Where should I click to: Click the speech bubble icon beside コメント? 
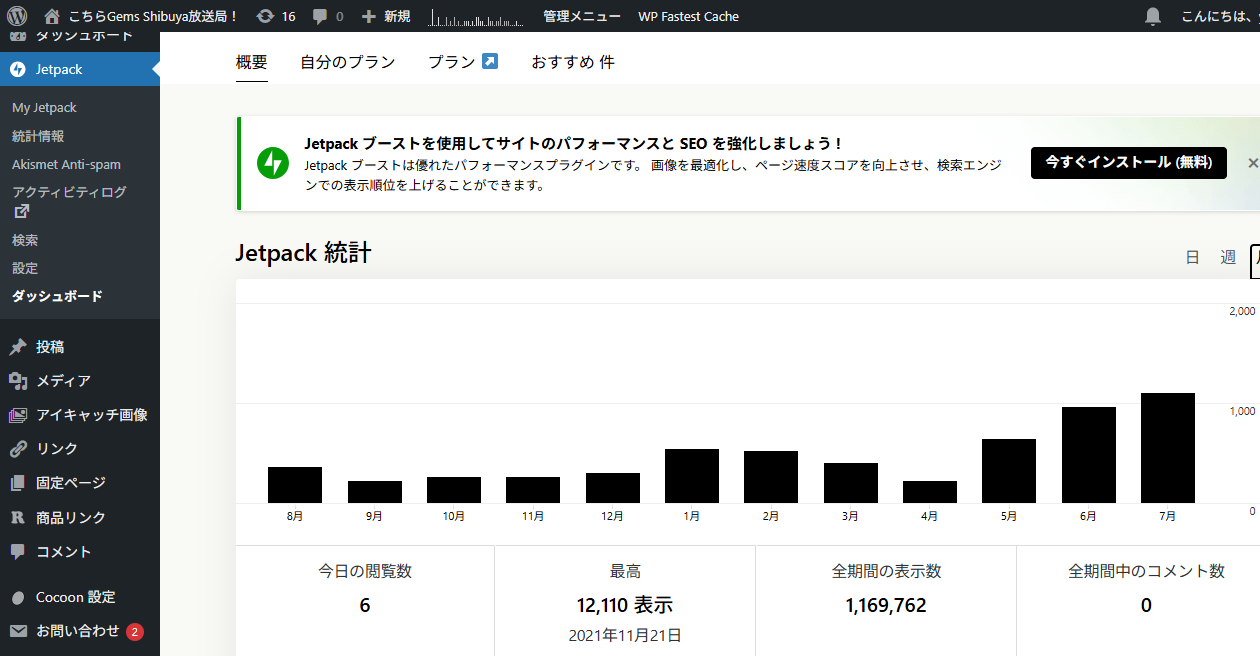click(18, 551)
